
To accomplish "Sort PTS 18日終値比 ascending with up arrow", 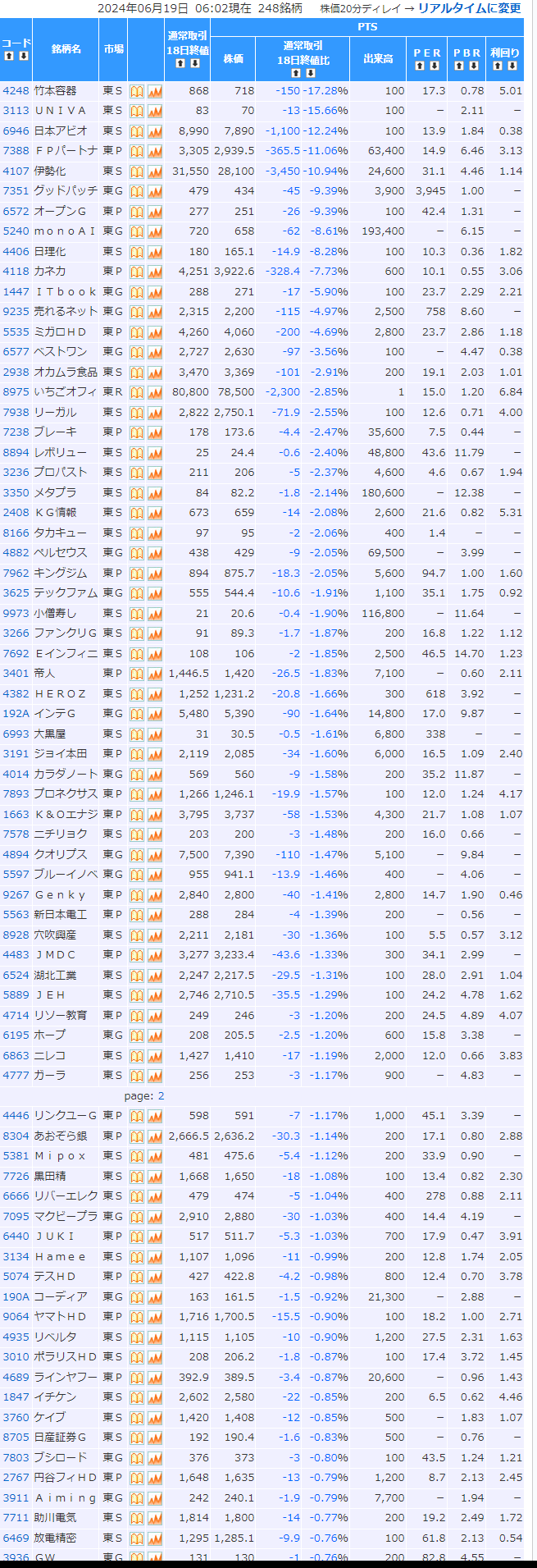I will click(x=295, y=74).
